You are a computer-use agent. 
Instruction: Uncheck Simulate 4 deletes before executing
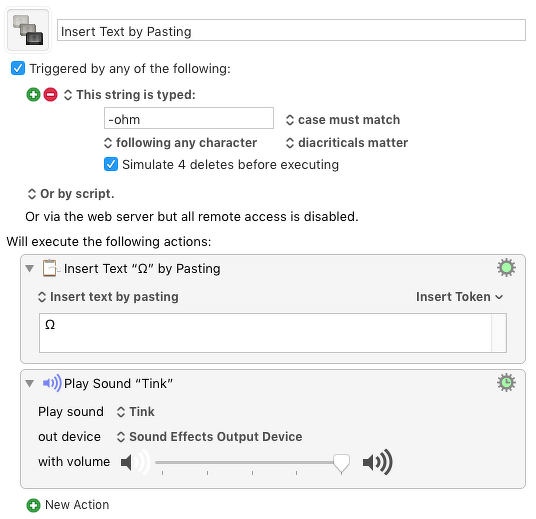pyautogui.click(x=111, y=164)
